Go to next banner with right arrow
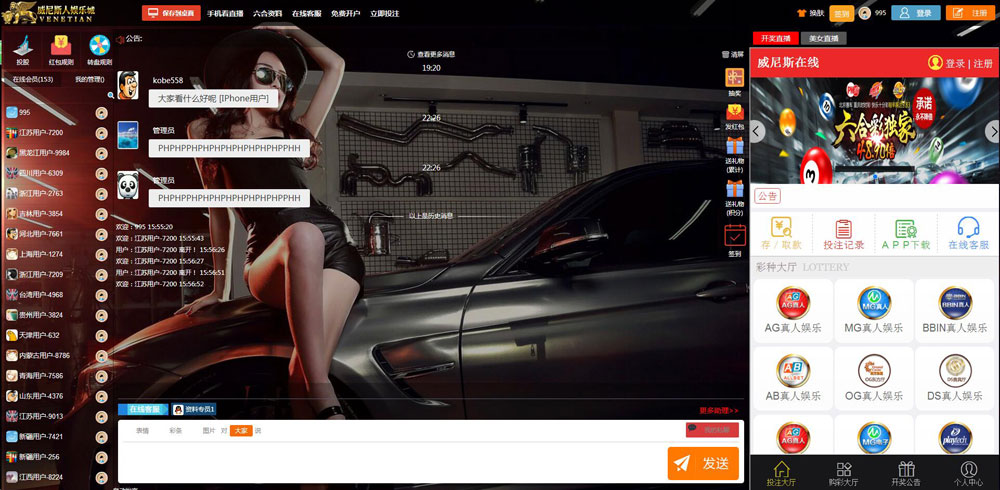The image size is (1000, 490). 992,131
